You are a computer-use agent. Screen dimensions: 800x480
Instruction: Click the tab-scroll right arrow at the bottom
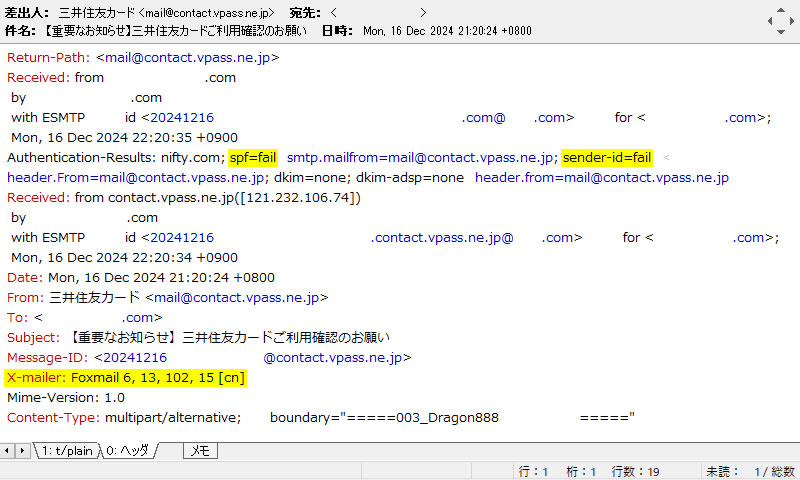click(x=22, y=451)
